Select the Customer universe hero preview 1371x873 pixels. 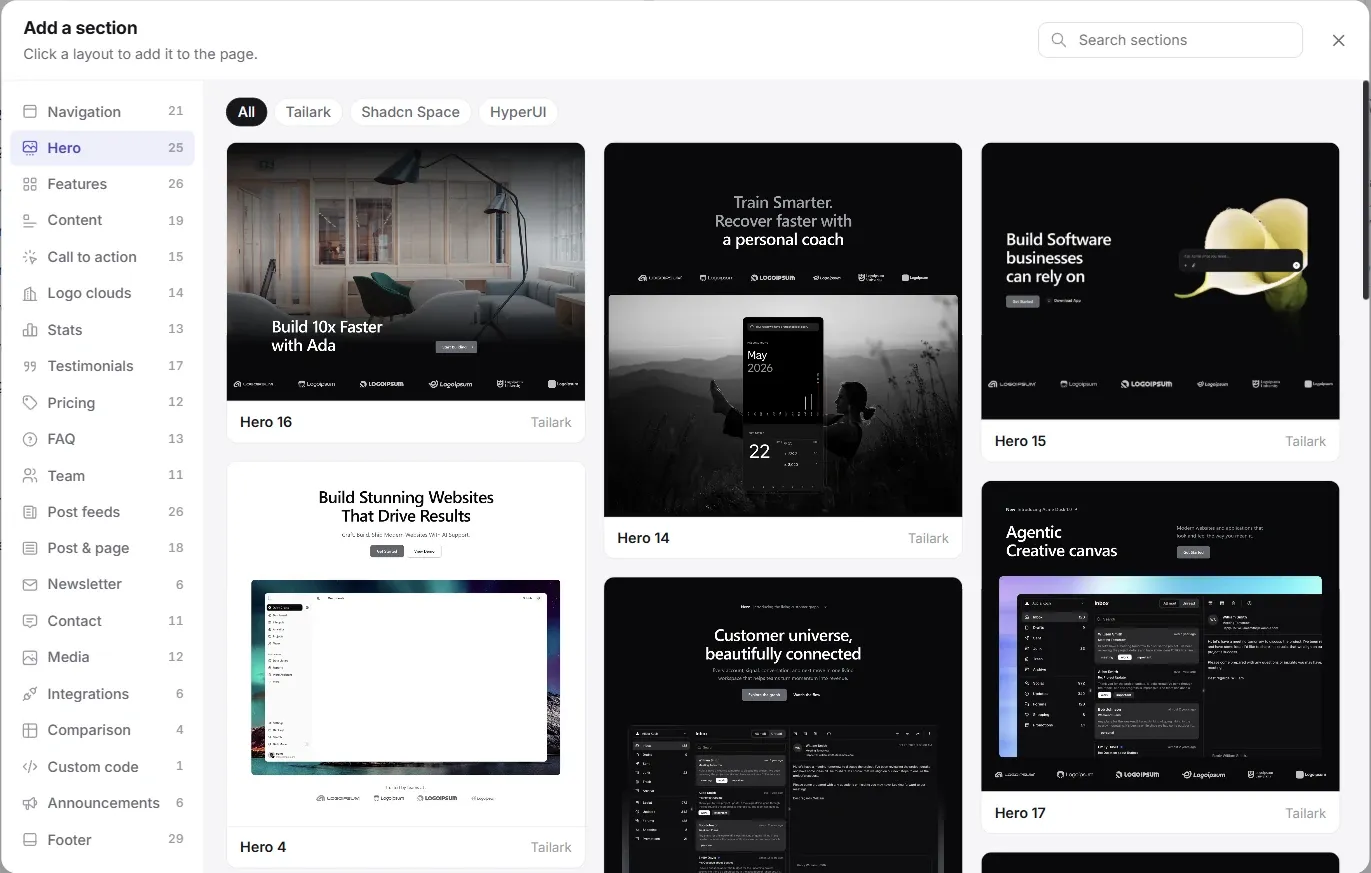pos(783,725)
